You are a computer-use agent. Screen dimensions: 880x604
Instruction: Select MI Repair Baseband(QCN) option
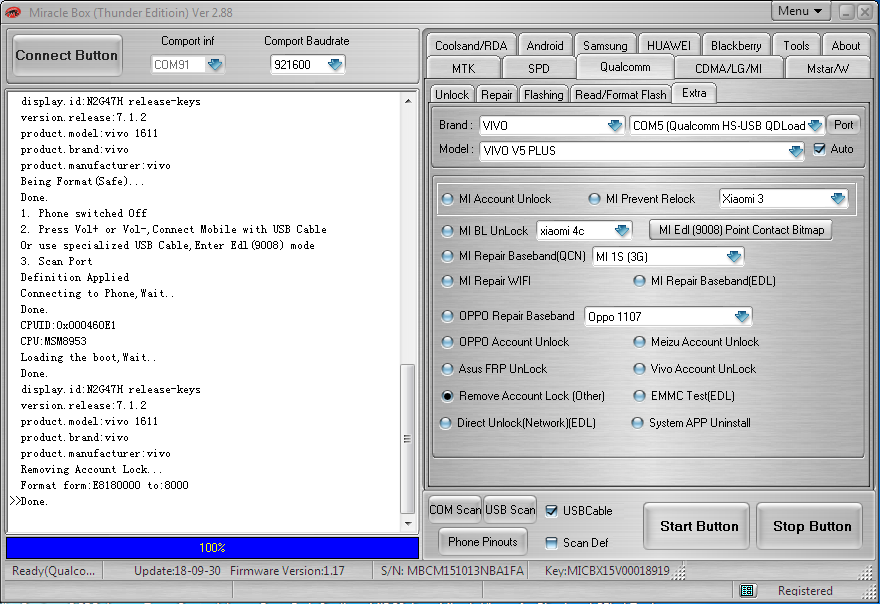[x=447, y=256]
